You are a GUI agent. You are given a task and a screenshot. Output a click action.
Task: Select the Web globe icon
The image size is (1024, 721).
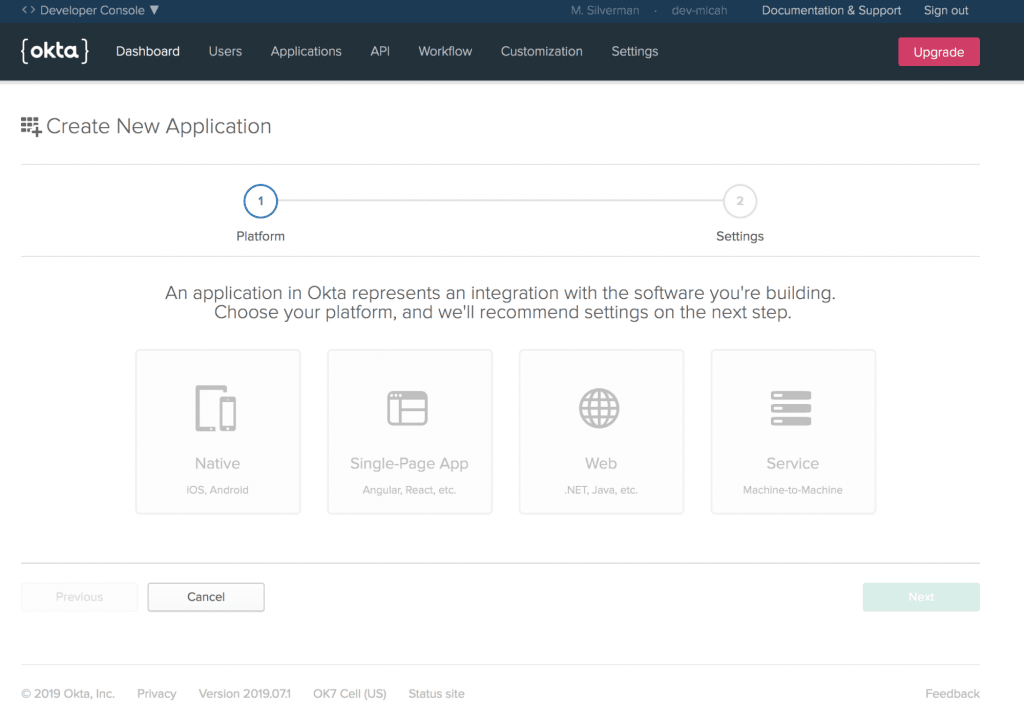click(x=599, y=408)
